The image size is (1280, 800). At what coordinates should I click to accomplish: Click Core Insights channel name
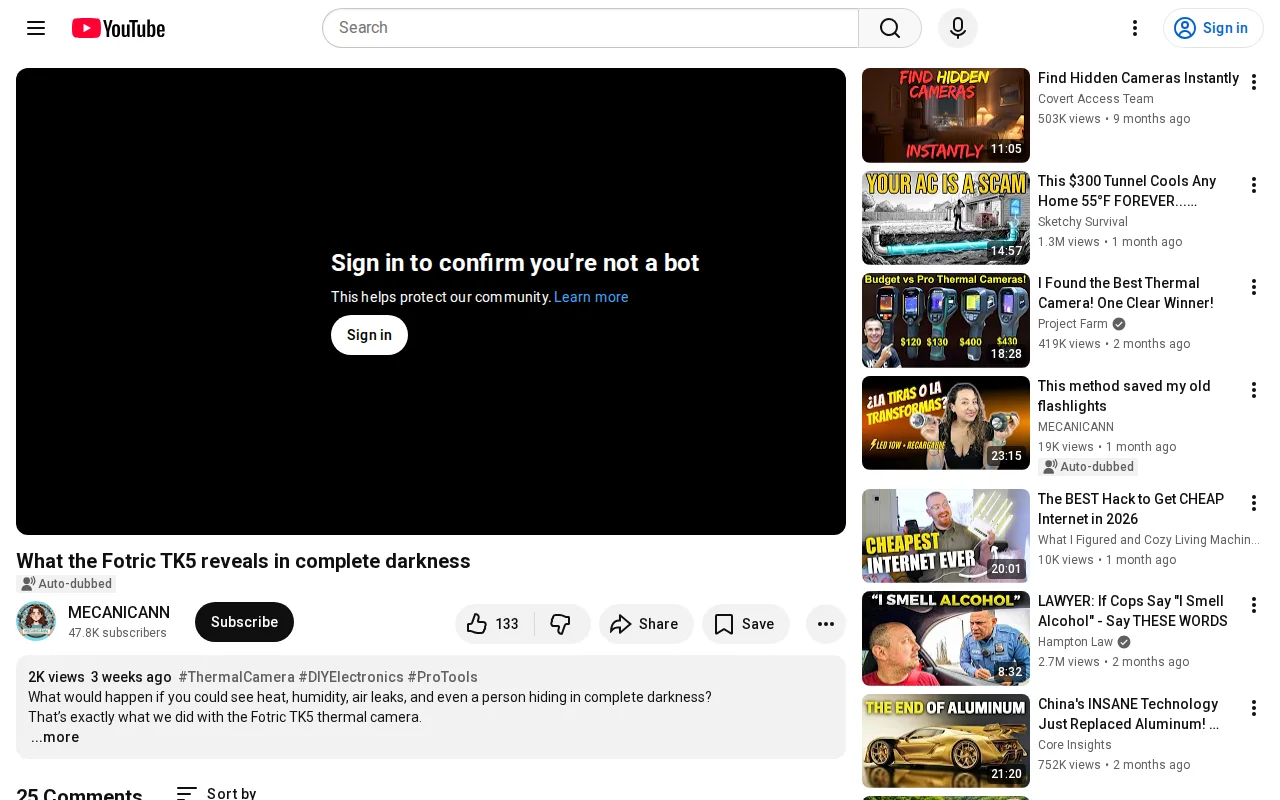[x=1075, y=745]
